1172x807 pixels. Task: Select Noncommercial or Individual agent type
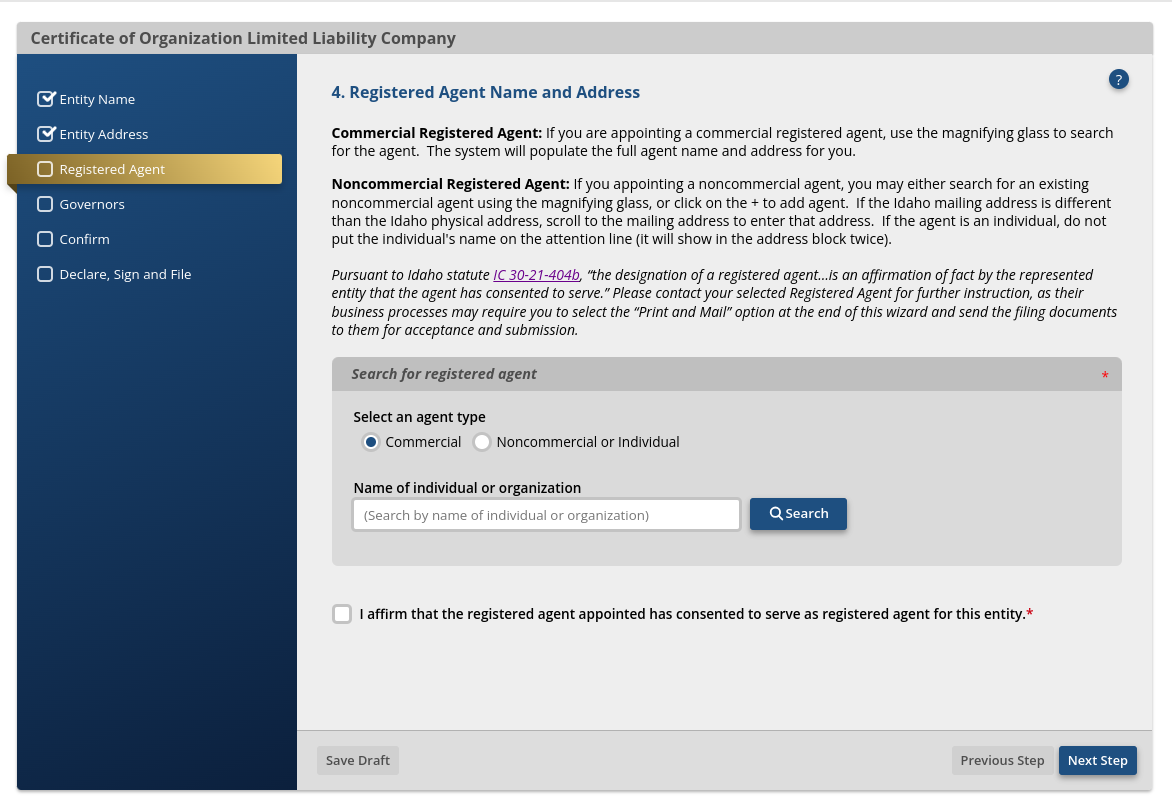point(482,442)
